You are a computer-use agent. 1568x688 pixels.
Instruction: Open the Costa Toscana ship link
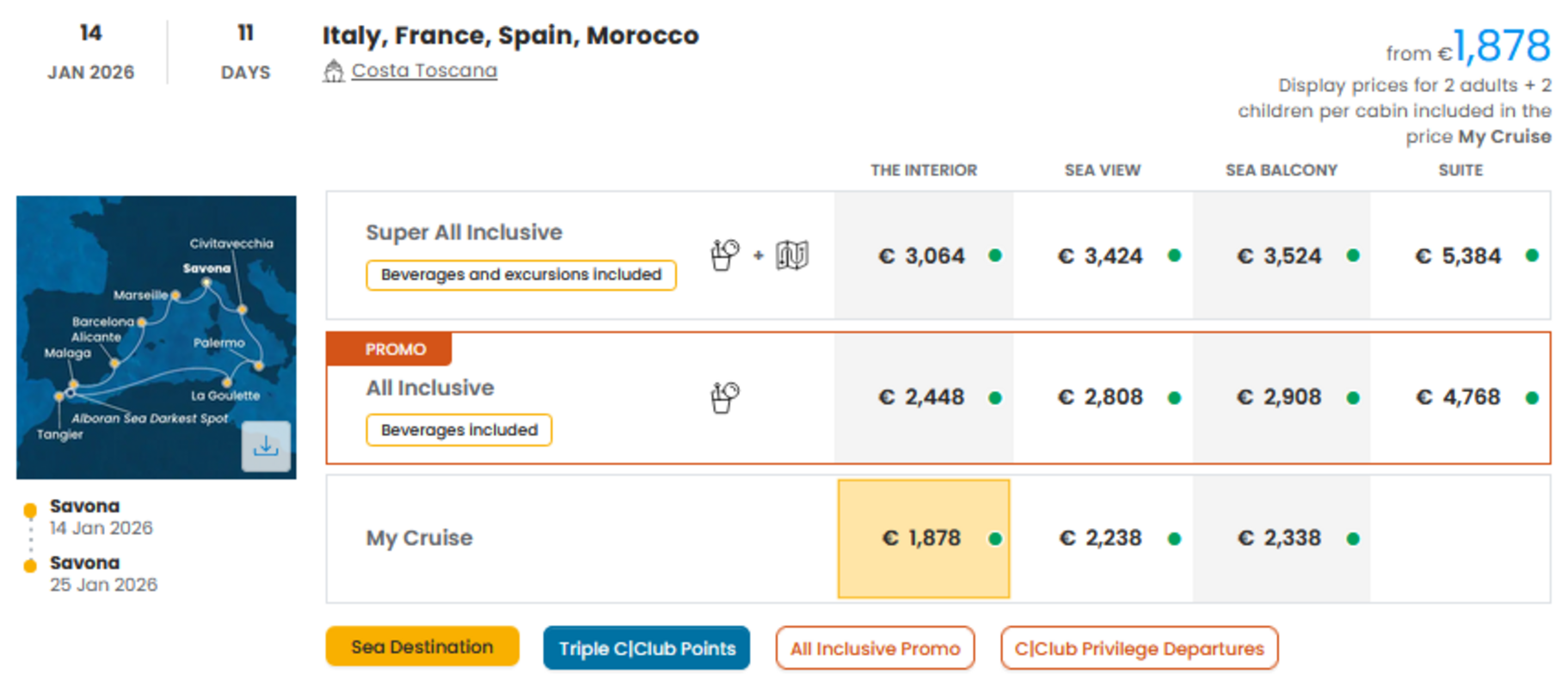(x=424, y=71)
